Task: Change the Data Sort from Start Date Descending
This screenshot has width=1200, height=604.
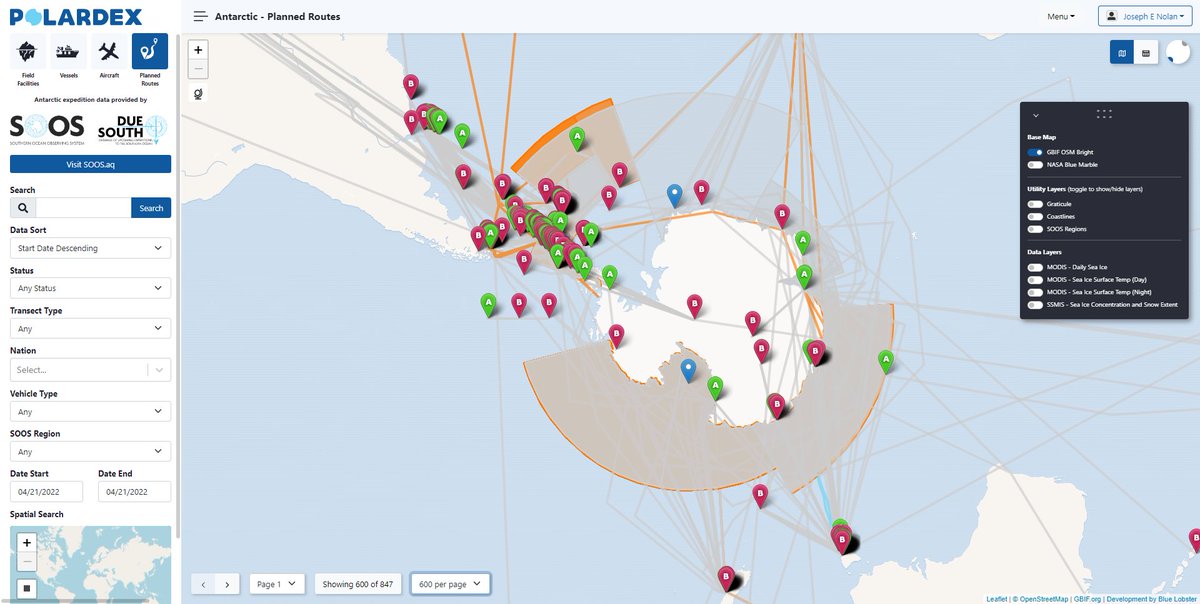Action: coord(90,247)
